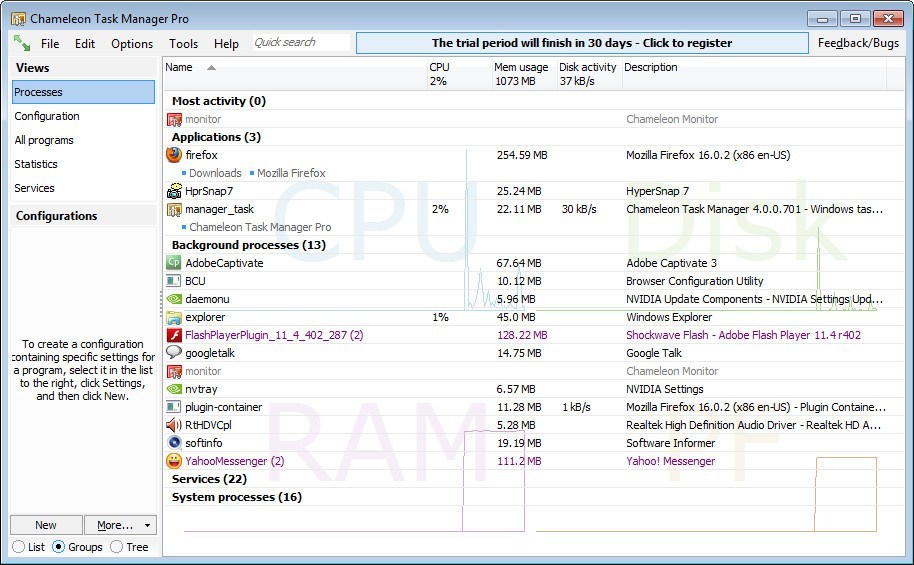
Task: Click the 128.22 MB memory value
Action: coord(522,335)
